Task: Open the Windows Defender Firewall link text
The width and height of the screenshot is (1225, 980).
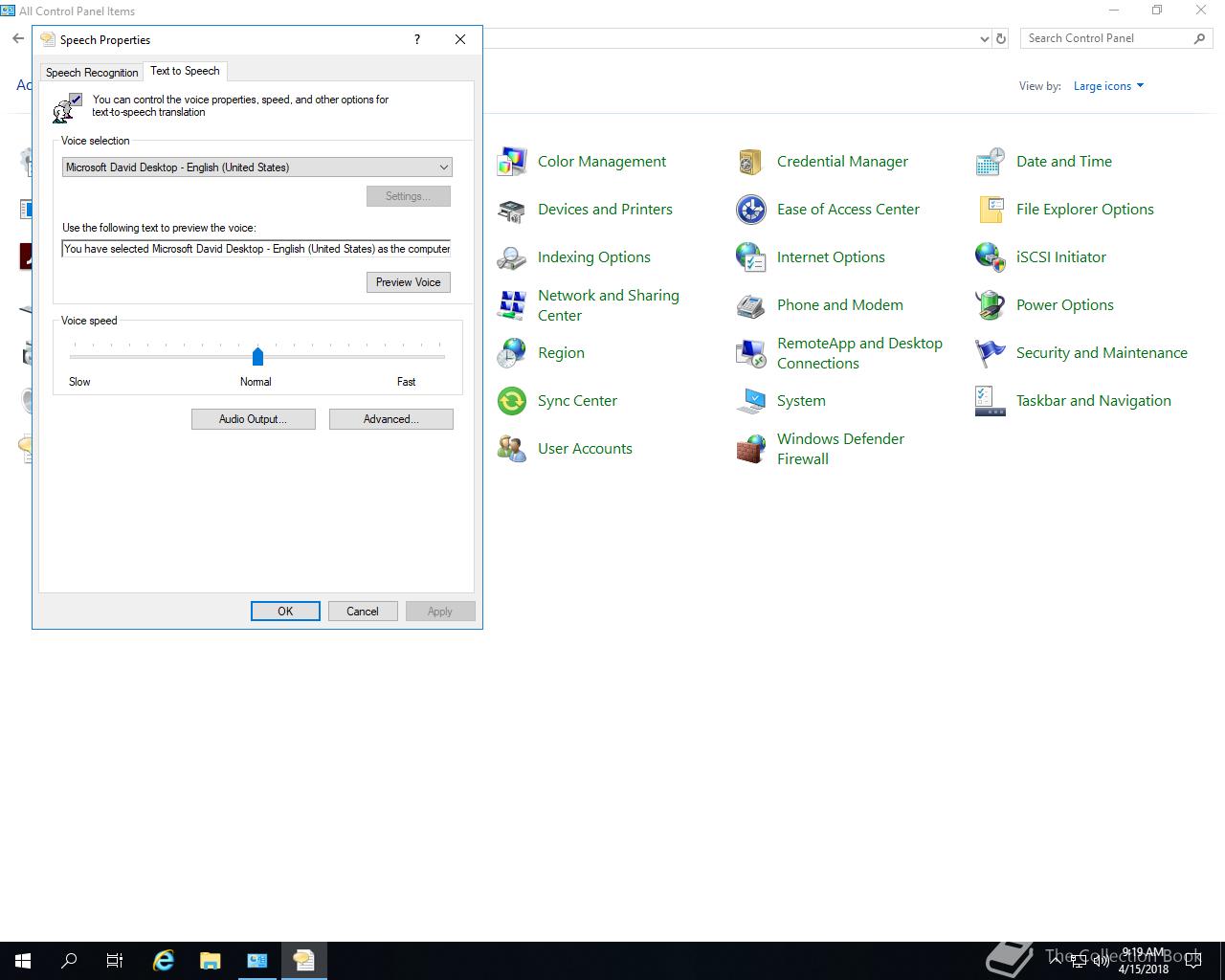Action: point(840,449)
